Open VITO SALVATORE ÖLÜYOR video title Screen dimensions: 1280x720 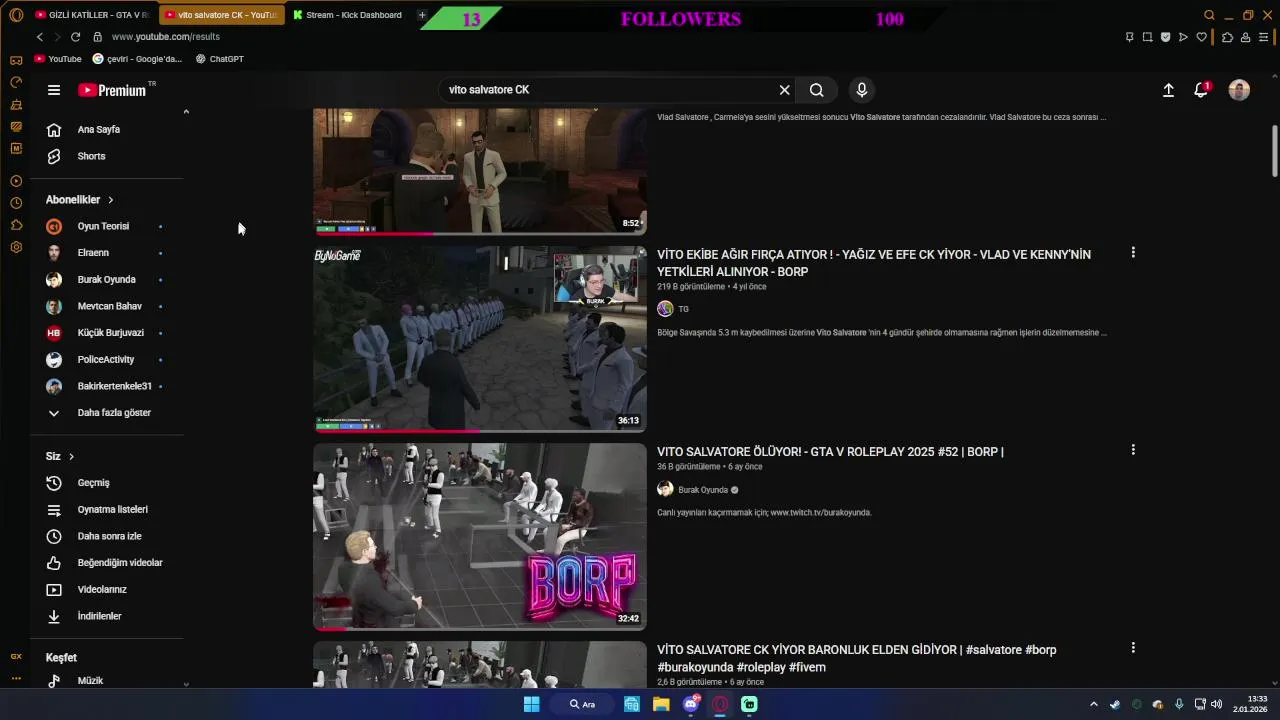coord(830,452)
